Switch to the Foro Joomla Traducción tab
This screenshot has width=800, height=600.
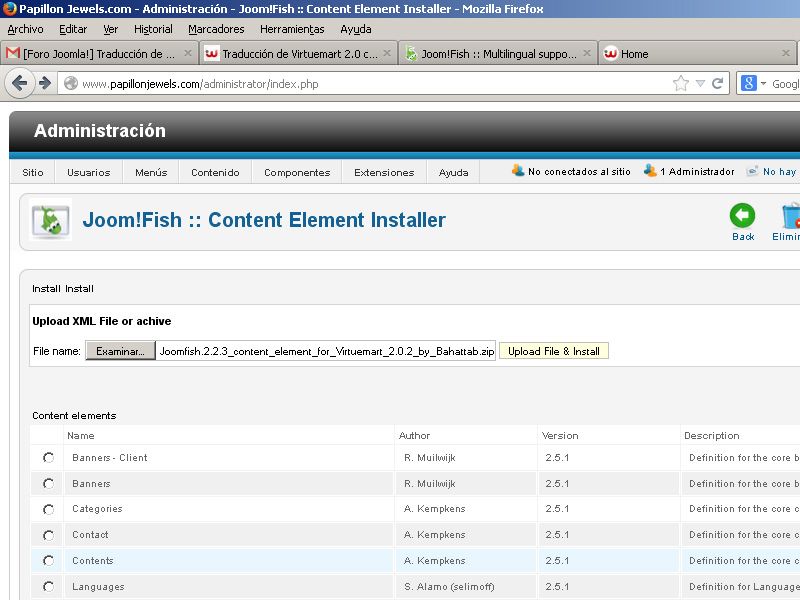tap(100, 53)
